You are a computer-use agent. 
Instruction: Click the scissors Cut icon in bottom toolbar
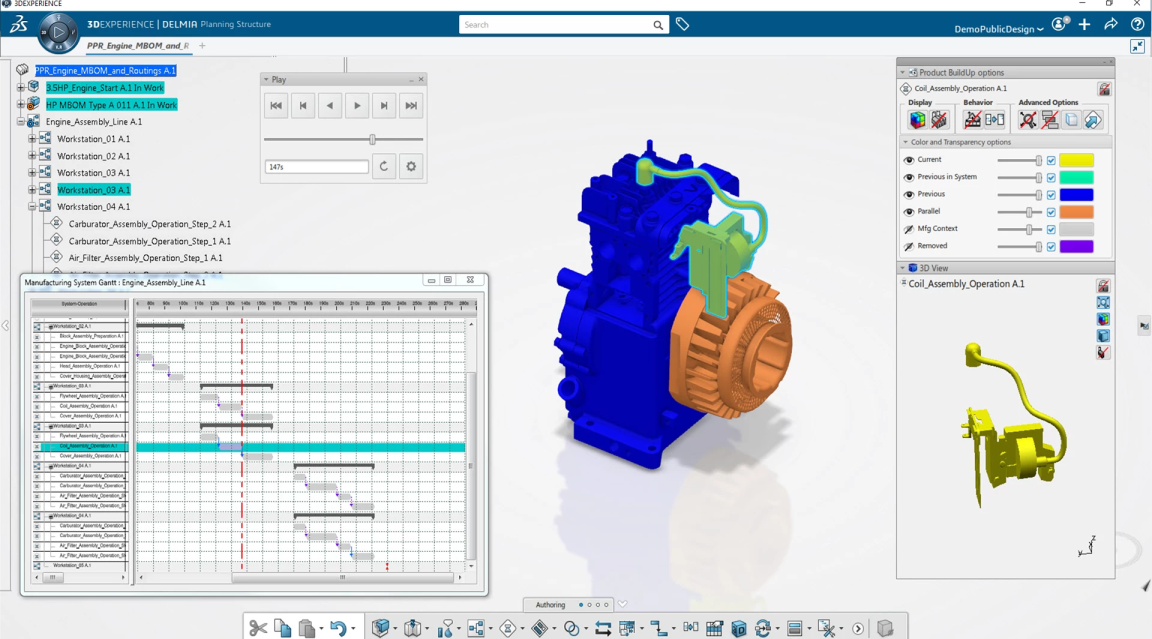coord(258,628)
